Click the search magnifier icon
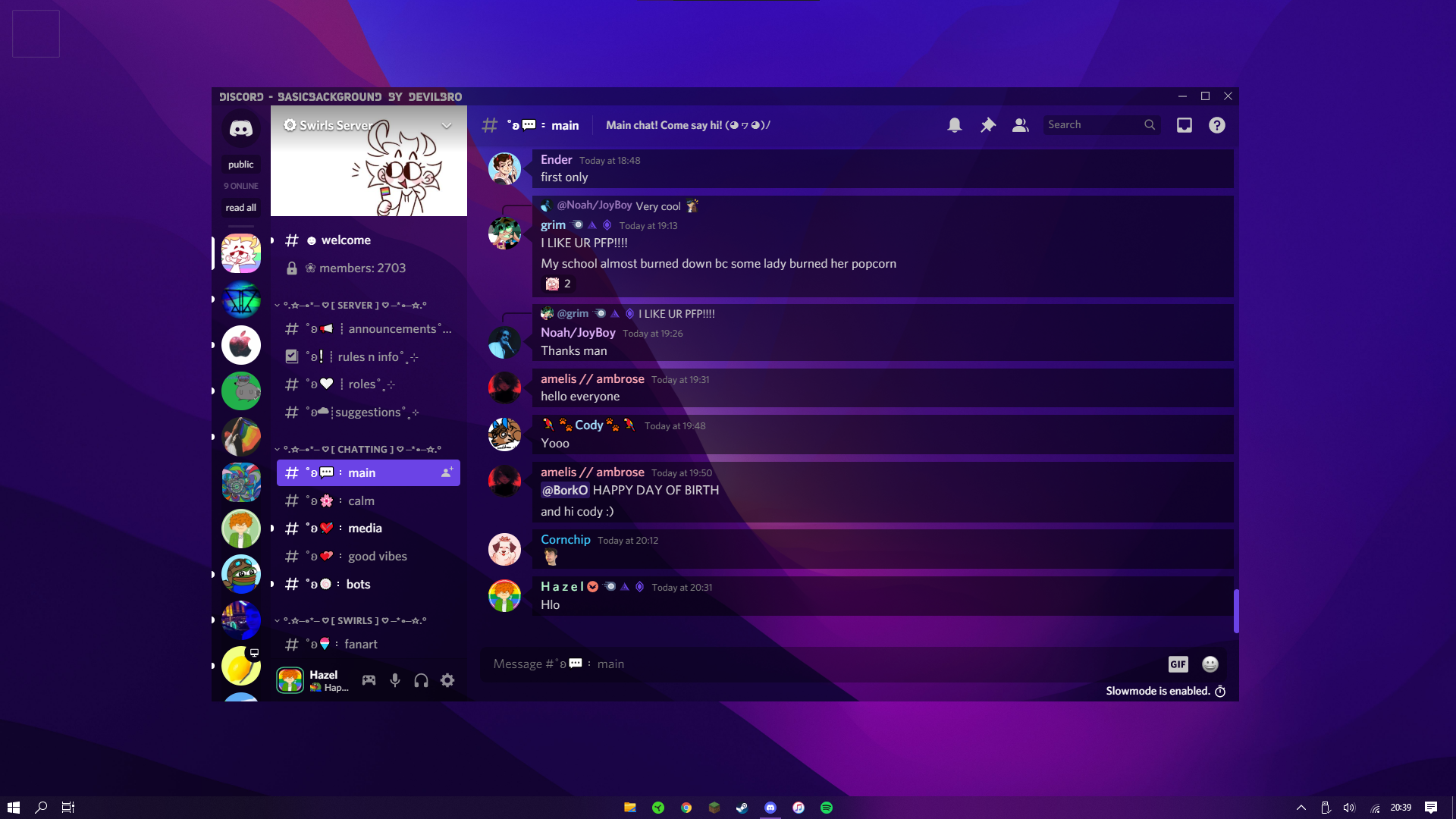1456x819 pixels. coord(1150,125)
